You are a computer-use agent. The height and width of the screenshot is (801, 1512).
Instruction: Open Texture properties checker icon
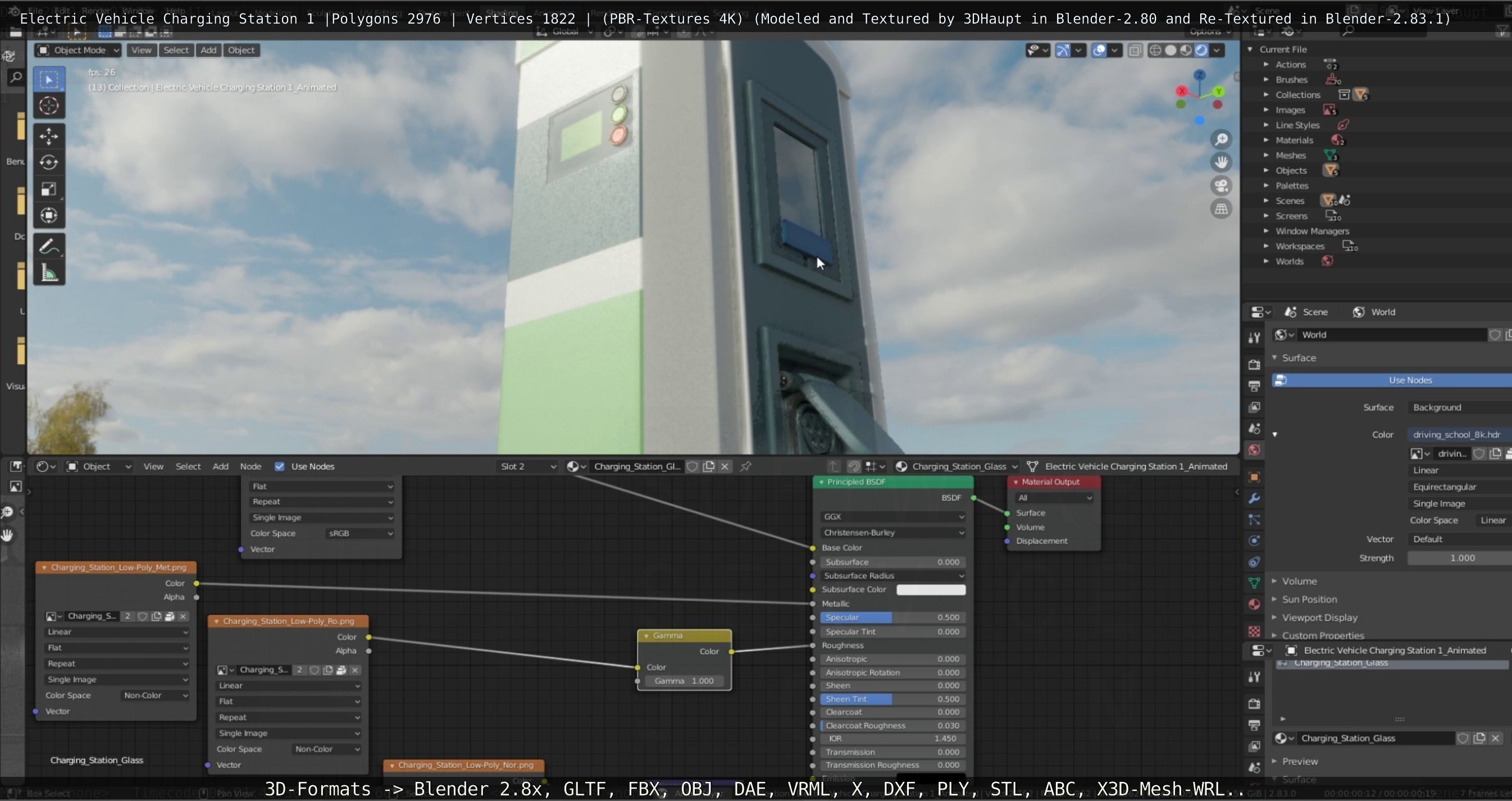tap(1254, 631)
